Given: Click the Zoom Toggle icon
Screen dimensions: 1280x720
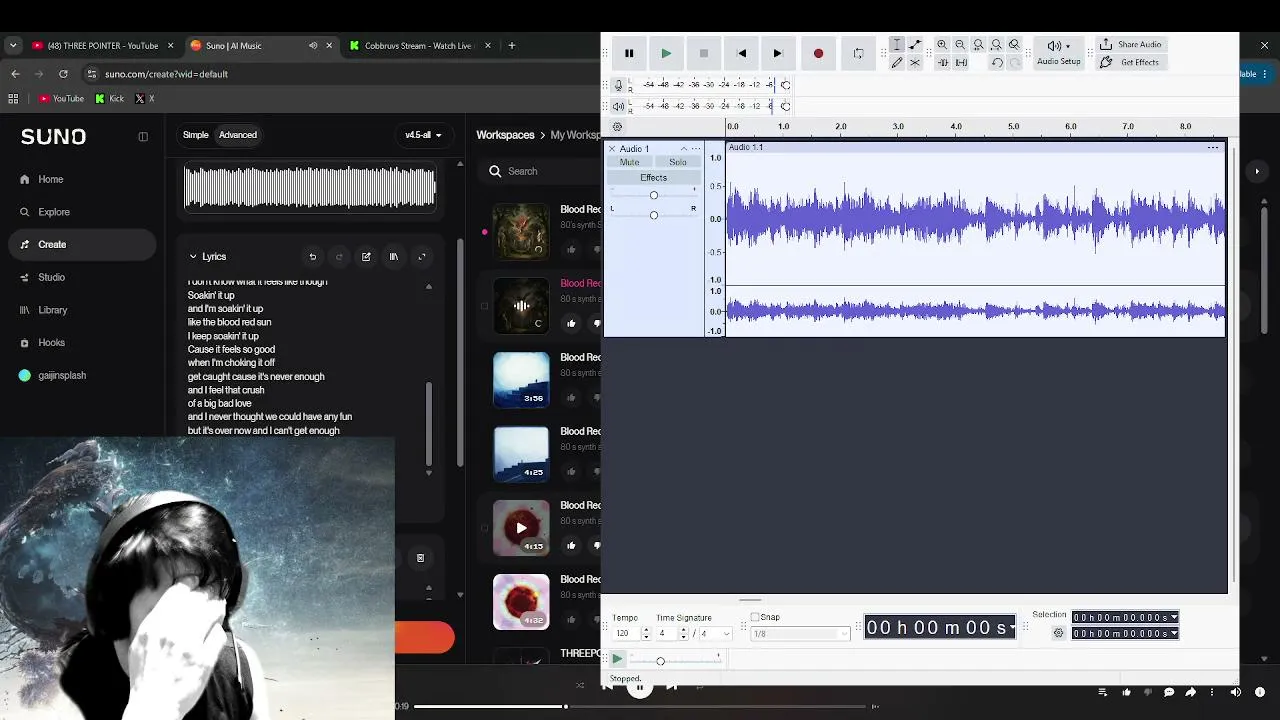Looking at the screenshot, I should tap(1014, 45).
